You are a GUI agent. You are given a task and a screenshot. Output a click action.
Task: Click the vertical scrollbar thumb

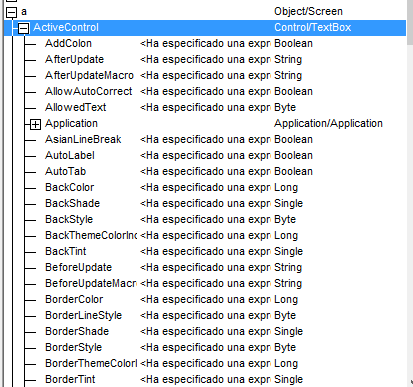click(410, 22)
